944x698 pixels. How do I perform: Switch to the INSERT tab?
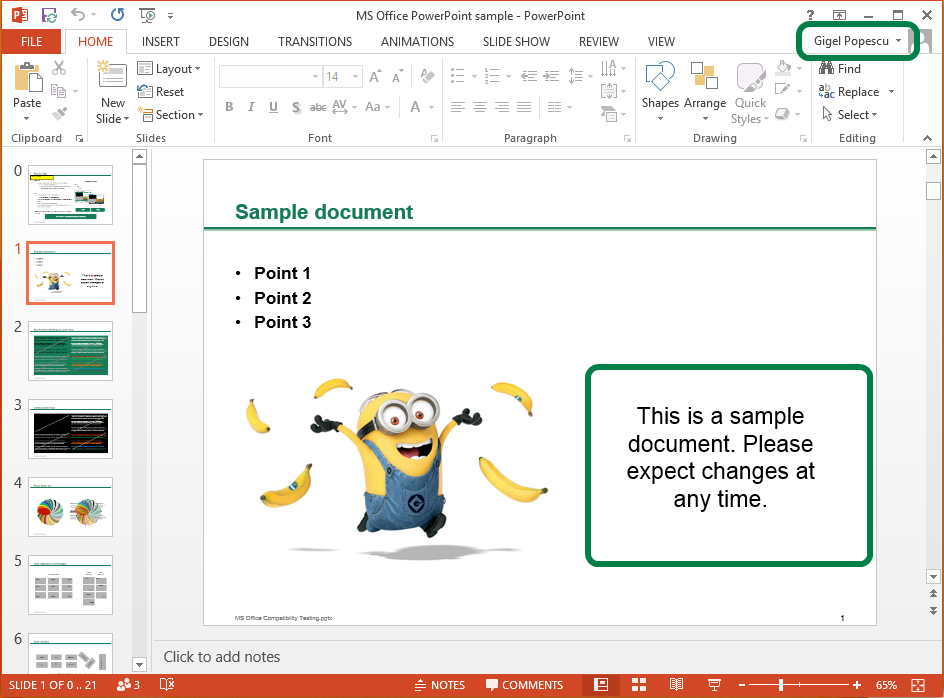[161, 42]
